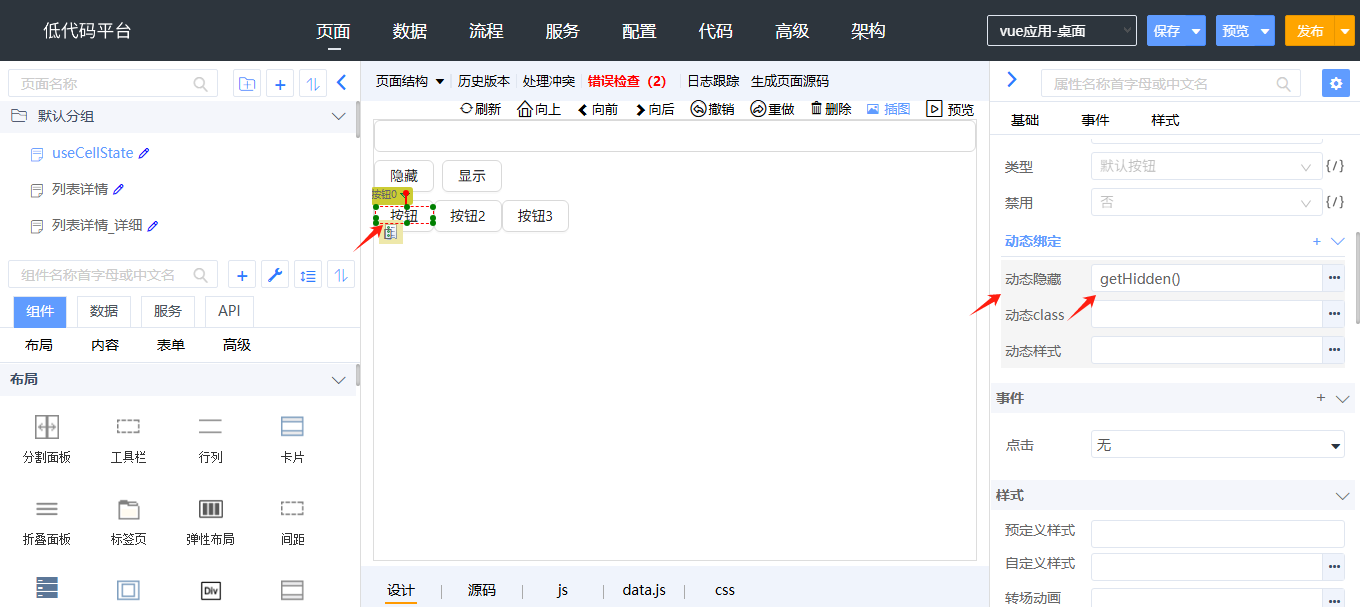Select the 行列 row-column component
The height and width of the screenshot is (607, 1360).
coord(210,438)
